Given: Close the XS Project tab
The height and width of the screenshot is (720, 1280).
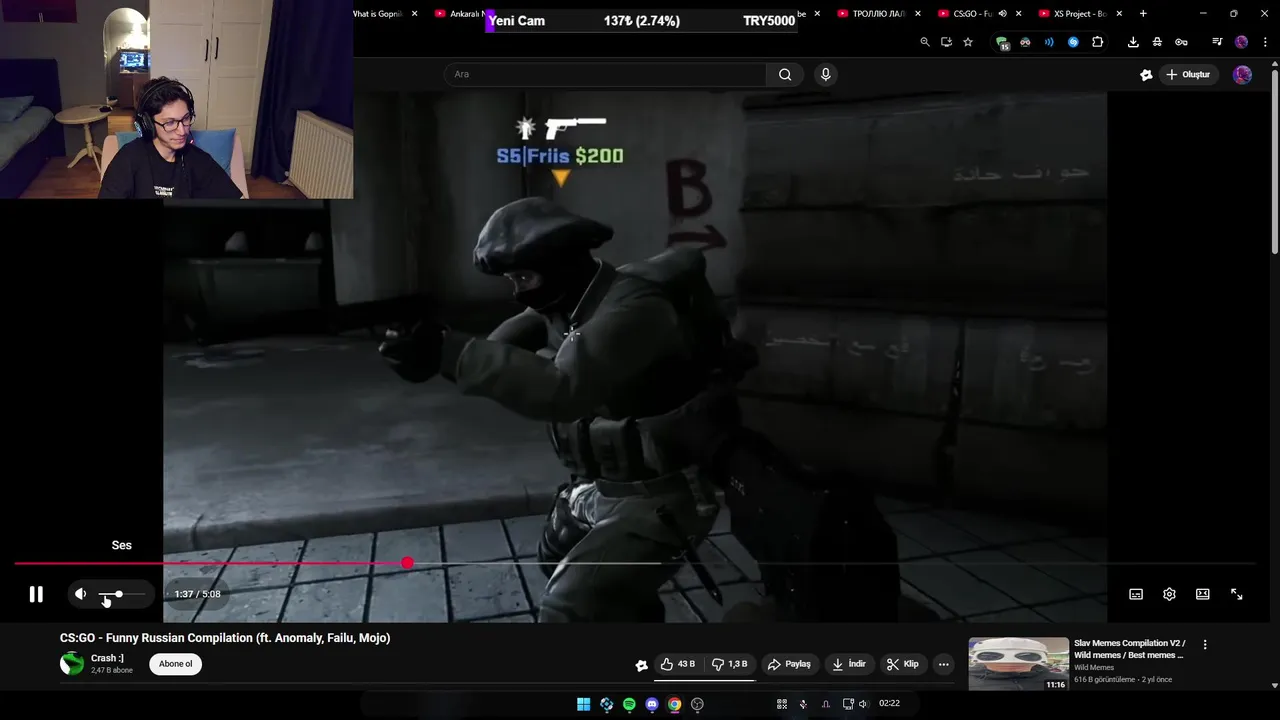Looking at the screenshot, I should click(x=1119, y=14).
